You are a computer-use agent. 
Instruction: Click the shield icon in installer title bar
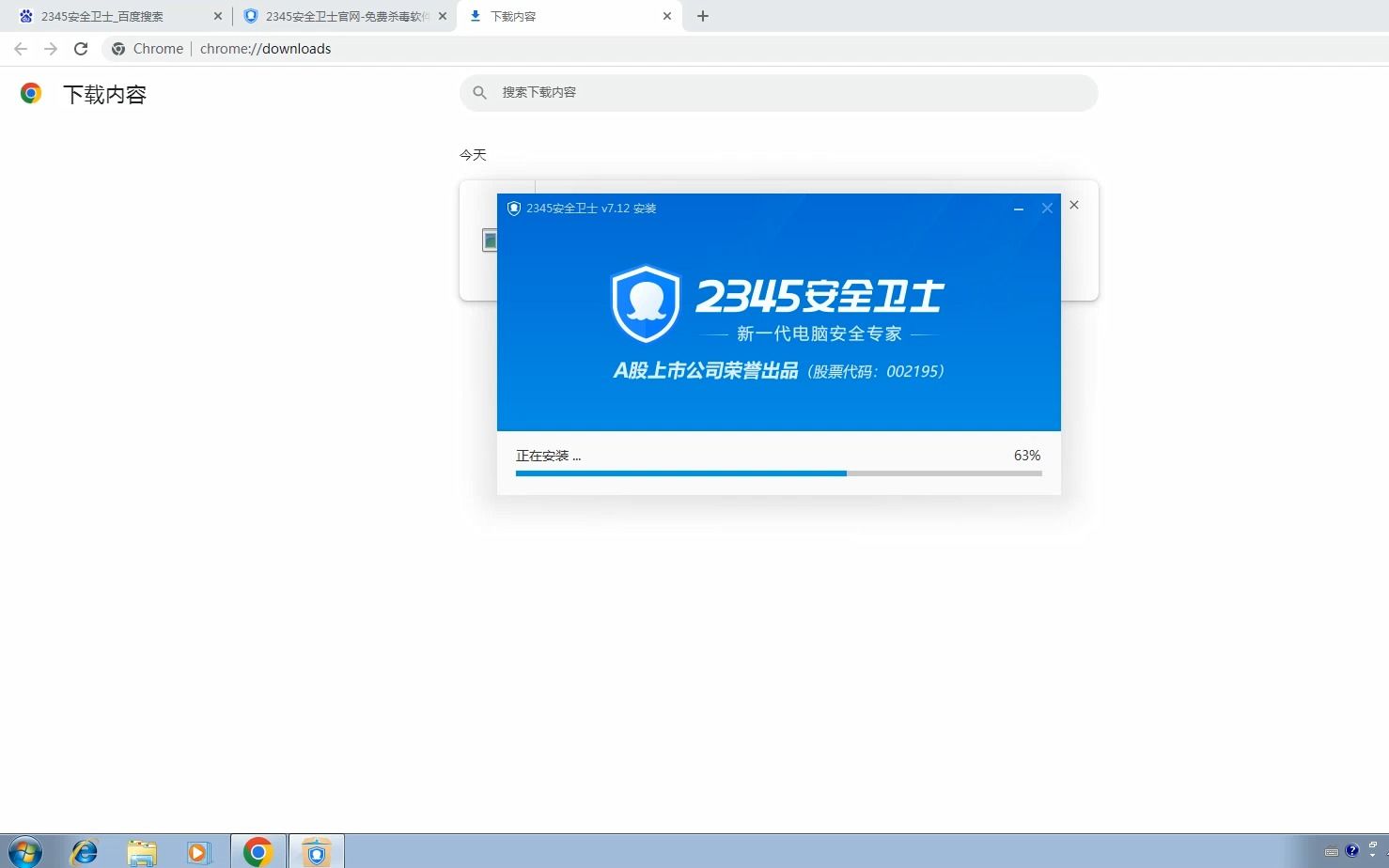[513, 209]
